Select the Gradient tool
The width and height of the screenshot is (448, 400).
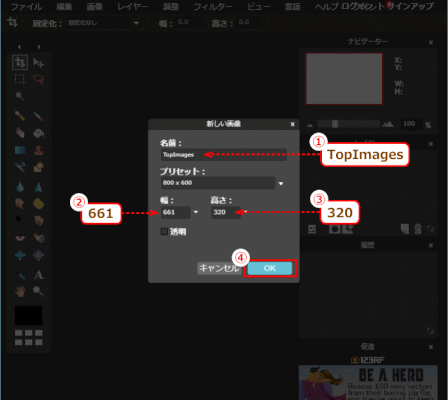click(20, 150)
